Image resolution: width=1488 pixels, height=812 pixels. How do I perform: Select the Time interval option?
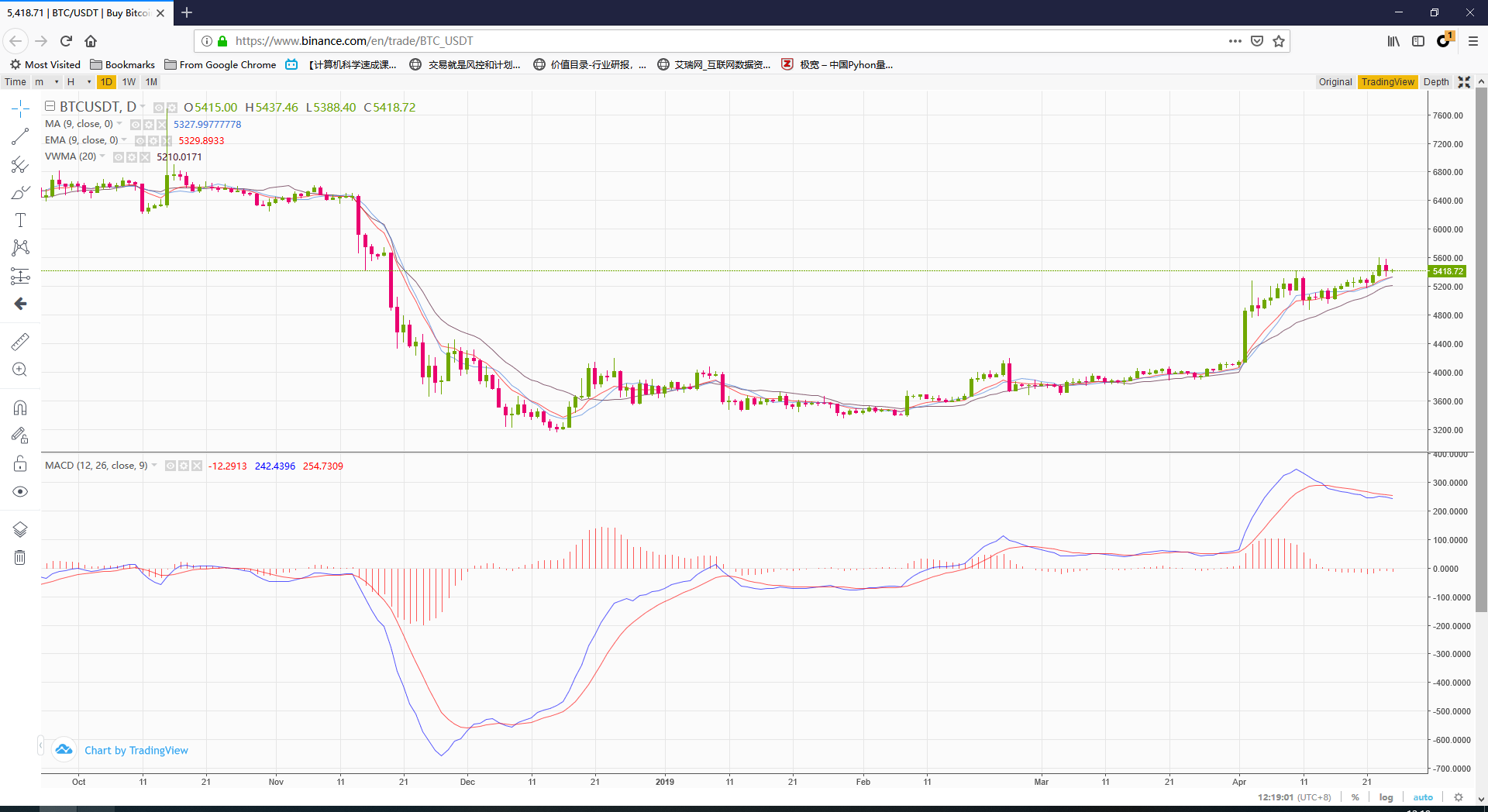[x=15, y=82]
